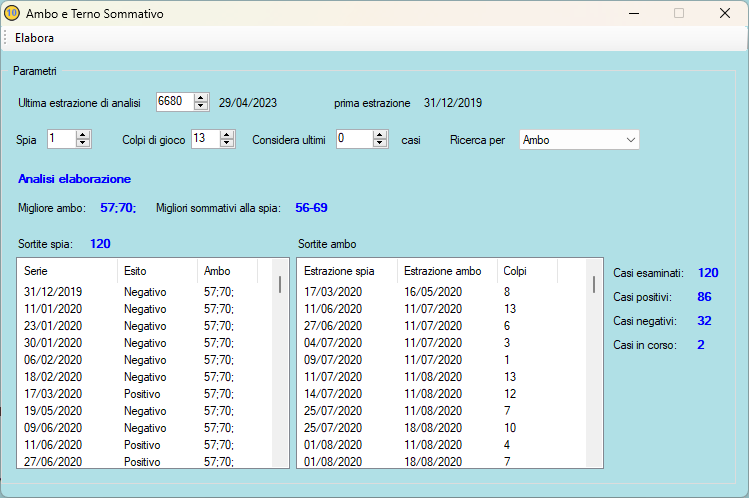Select the Serie row dated 11/06/2020 Positivo
Viewport: 749px width, 498px height.
pyautogui.click(x=145, y=445)
